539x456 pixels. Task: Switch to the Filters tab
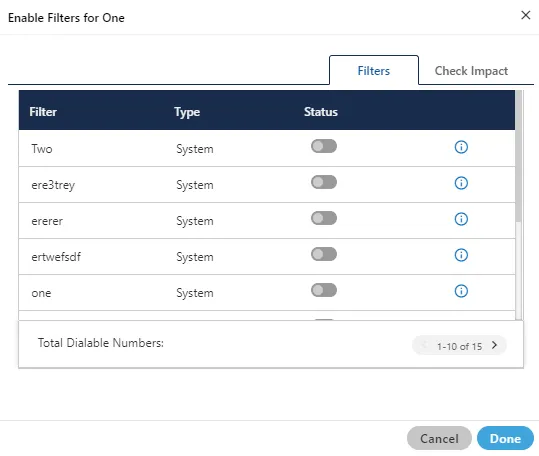(374, 71)
